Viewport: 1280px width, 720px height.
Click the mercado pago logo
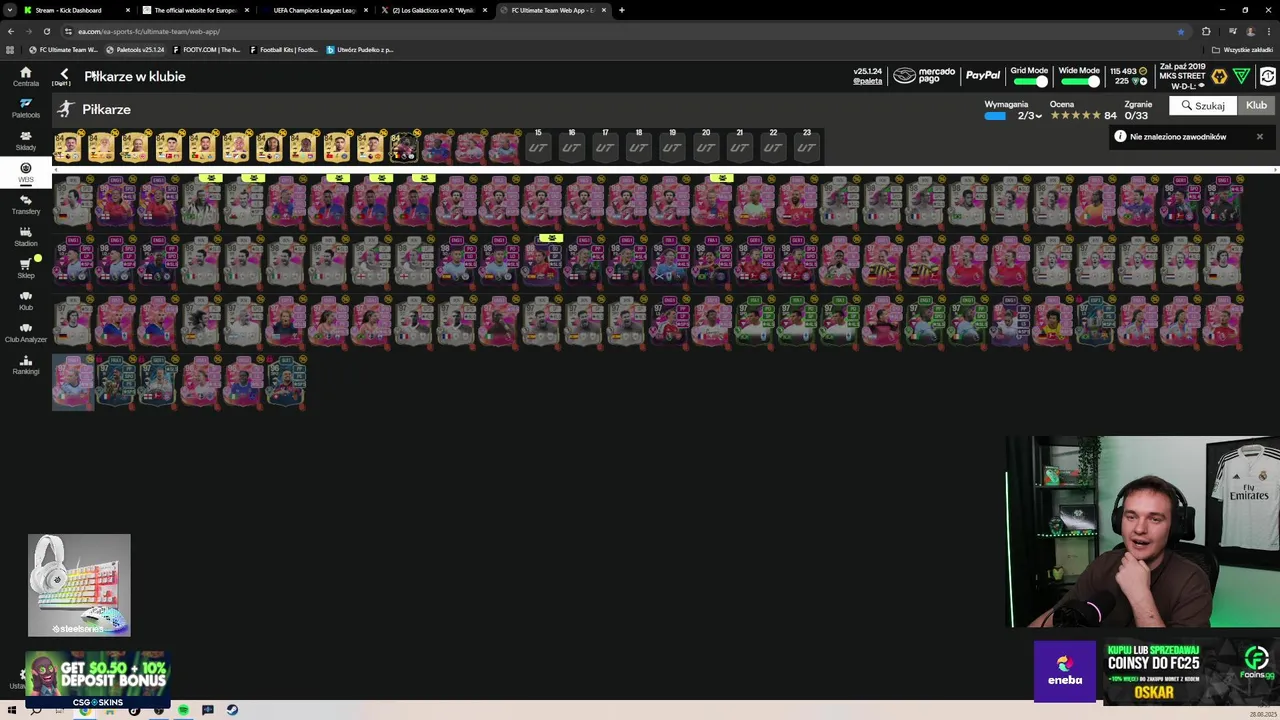(924, 76)
